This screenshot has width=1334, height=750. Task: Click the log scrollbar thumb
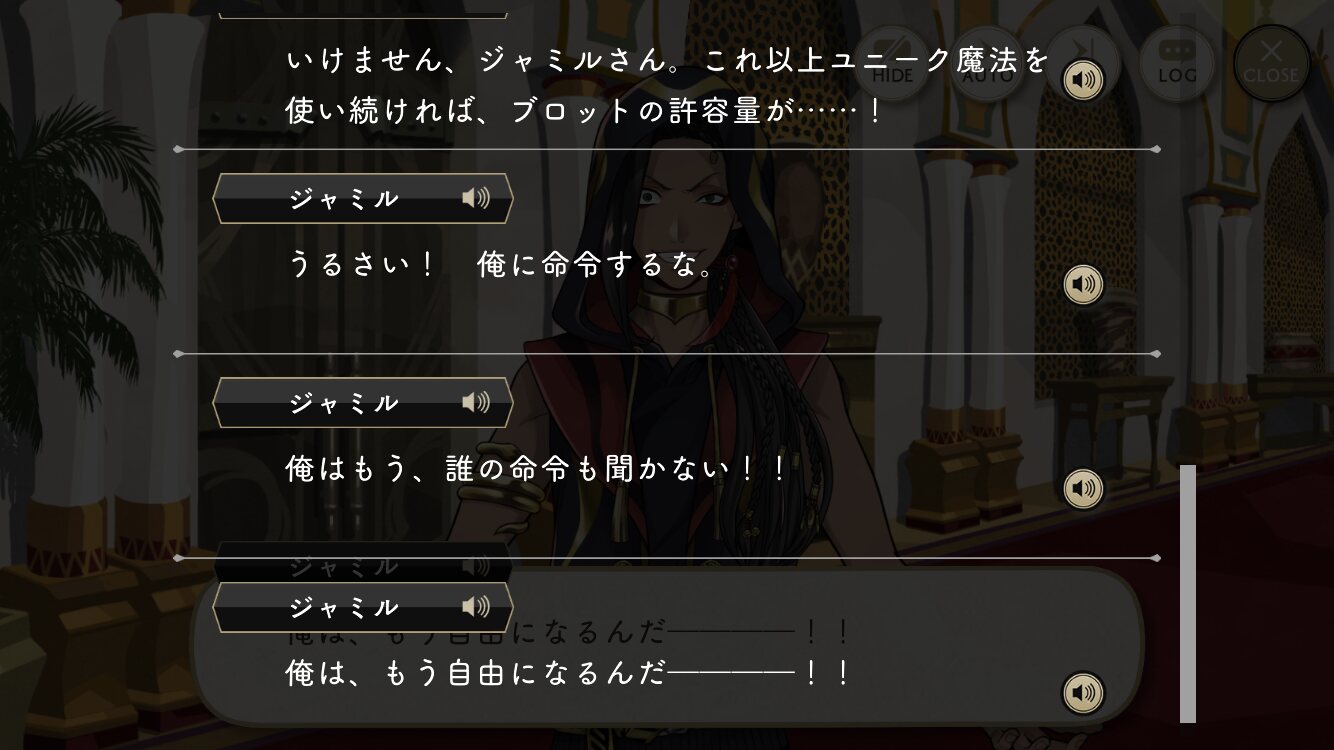(x=1188, y=593)
